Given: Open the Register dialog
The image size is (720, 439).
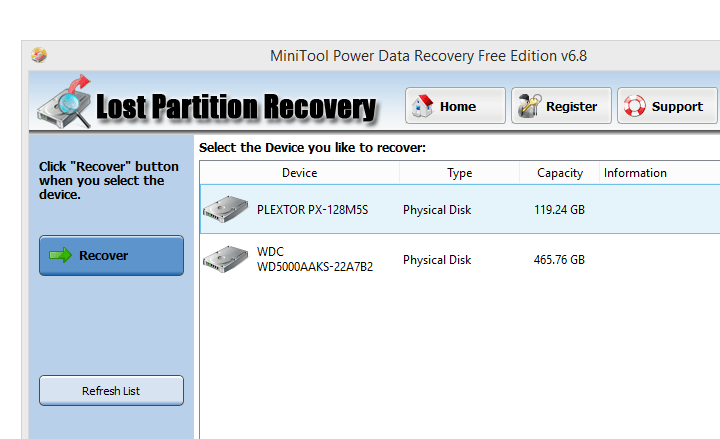Looking at the screenshot, I should pyautogui.click(x=560, y=106).
